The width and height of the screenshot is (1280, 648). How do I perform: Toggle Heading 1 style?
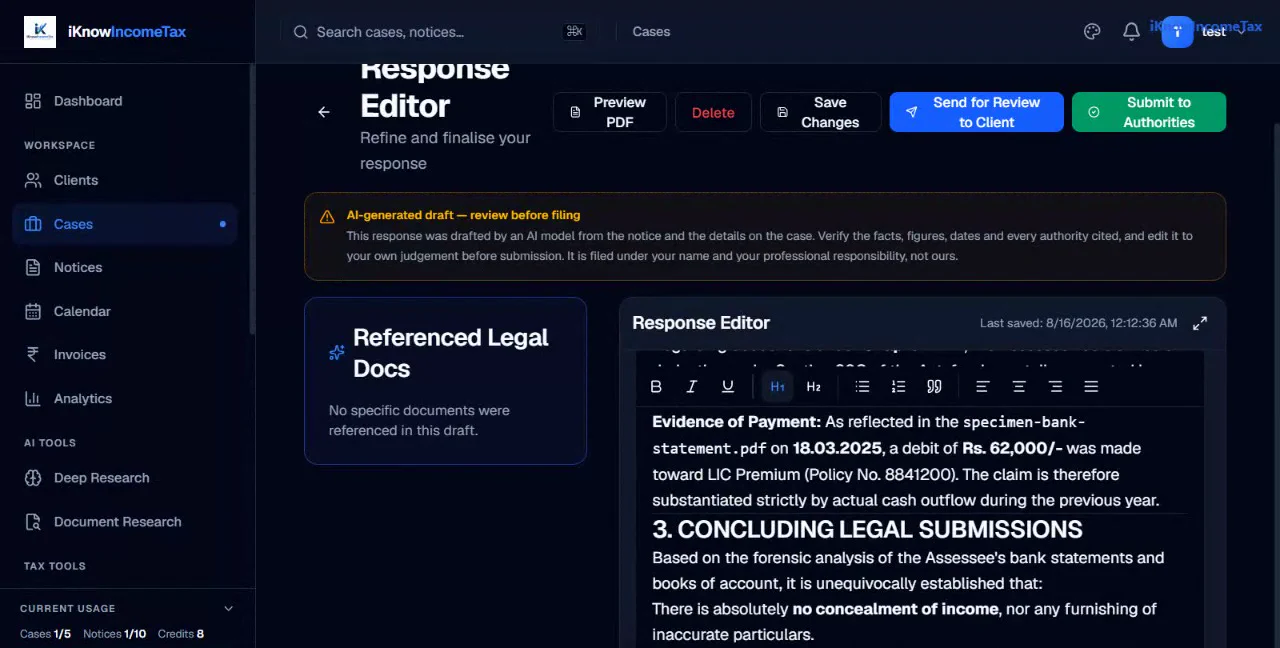click(x=777, y=386)
